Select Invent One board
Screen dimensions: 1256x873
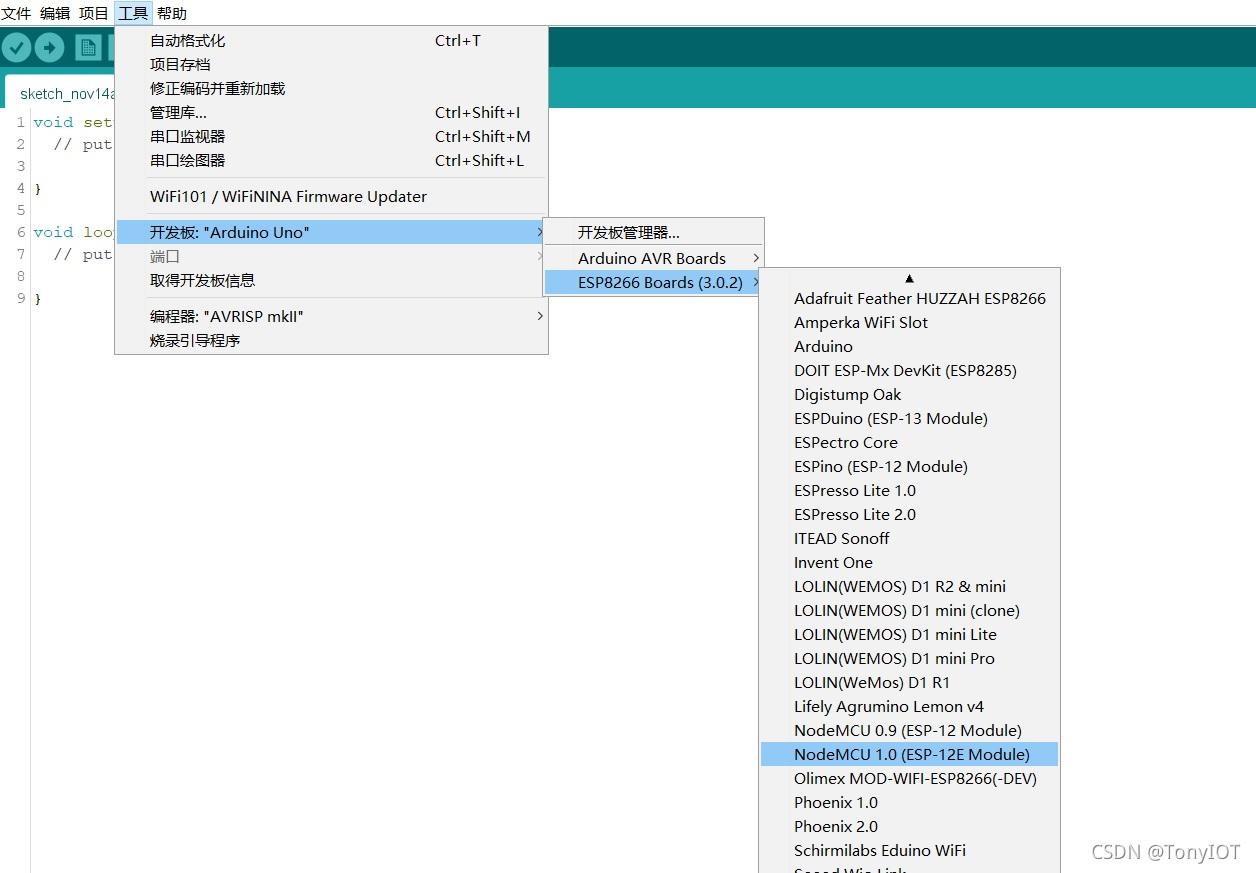pos(909,563)
